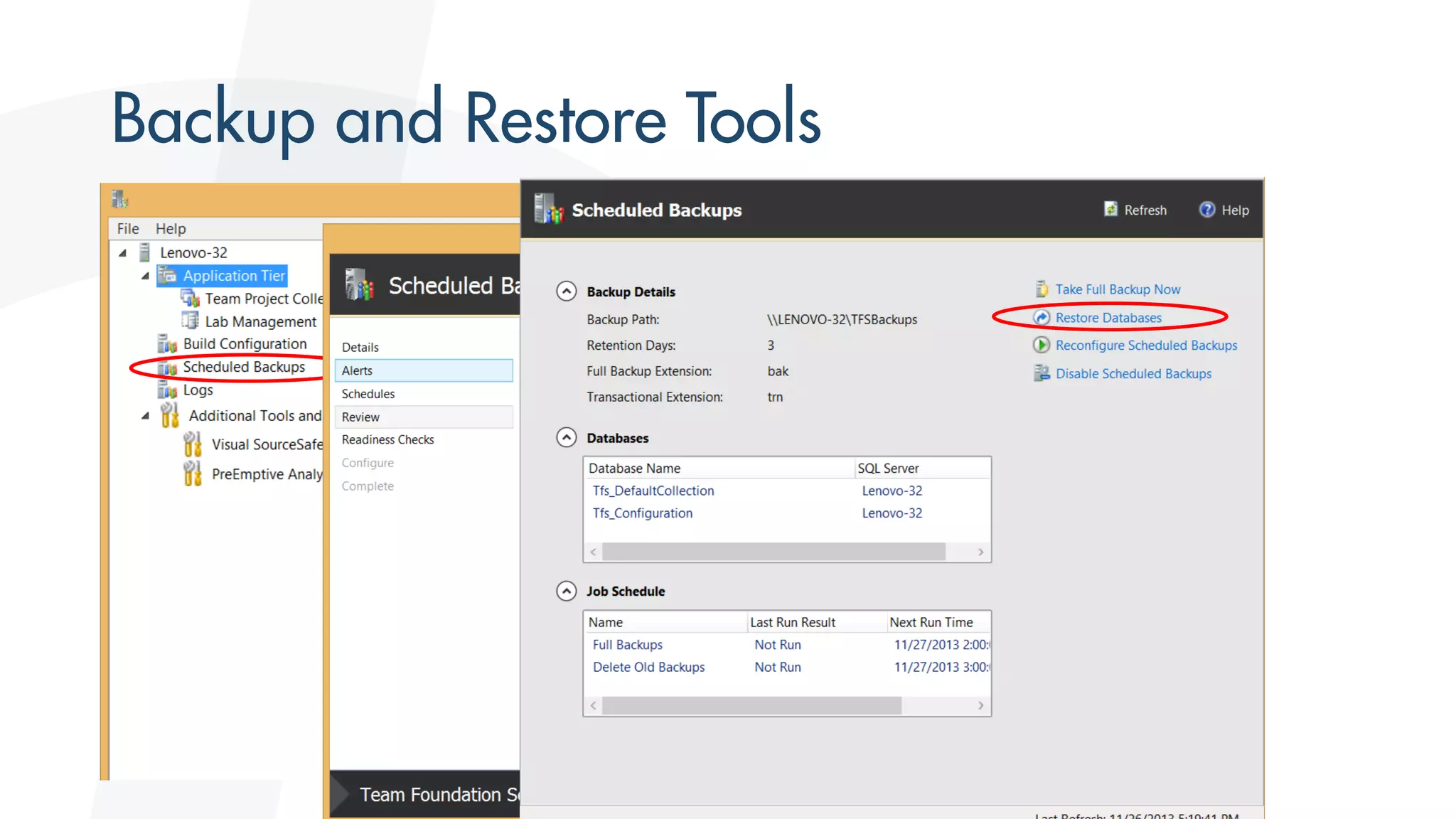Collapse Additional Tools tree node
1456x819 pixels.
[x=146, y=416]
